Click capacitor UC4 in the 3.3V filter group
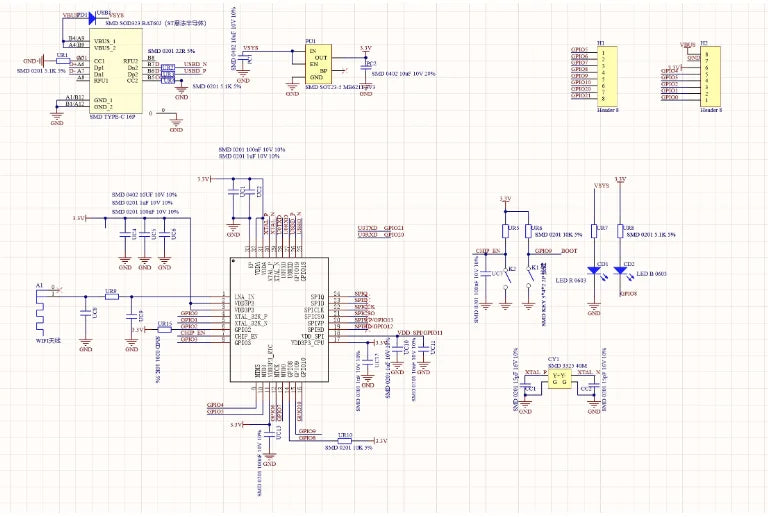The width and height of the screenshot is (768, 517). (x=125, y=233)
